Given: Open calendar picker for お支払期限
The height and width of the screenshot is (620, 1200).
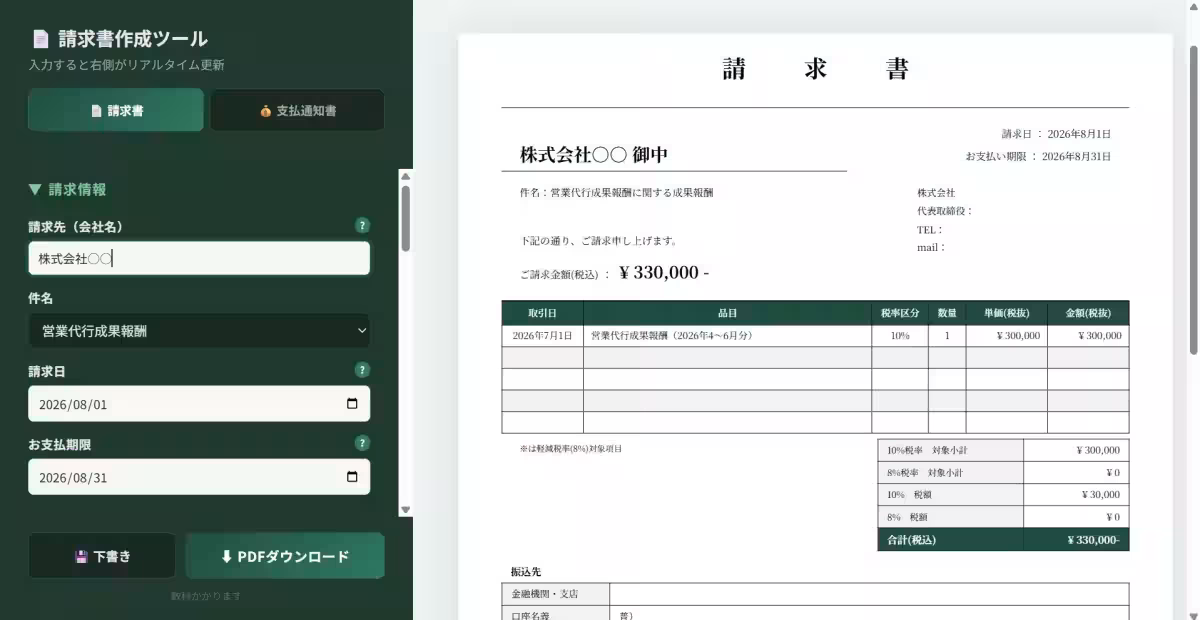Looking at the screenshot, I should (x=352, y=477).
